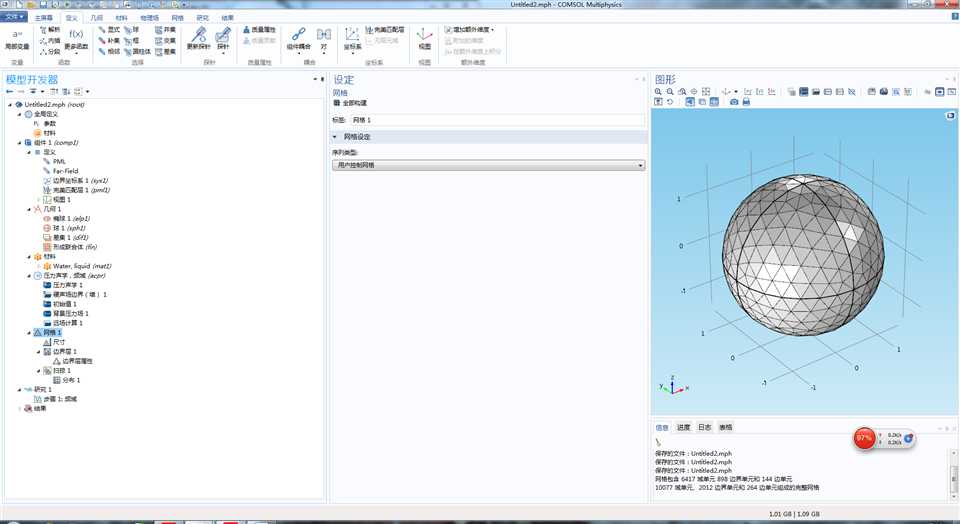Screen dimensions: 960x524
Task: Click the back arrow in model builder toolbar
Action: [10, 92]
